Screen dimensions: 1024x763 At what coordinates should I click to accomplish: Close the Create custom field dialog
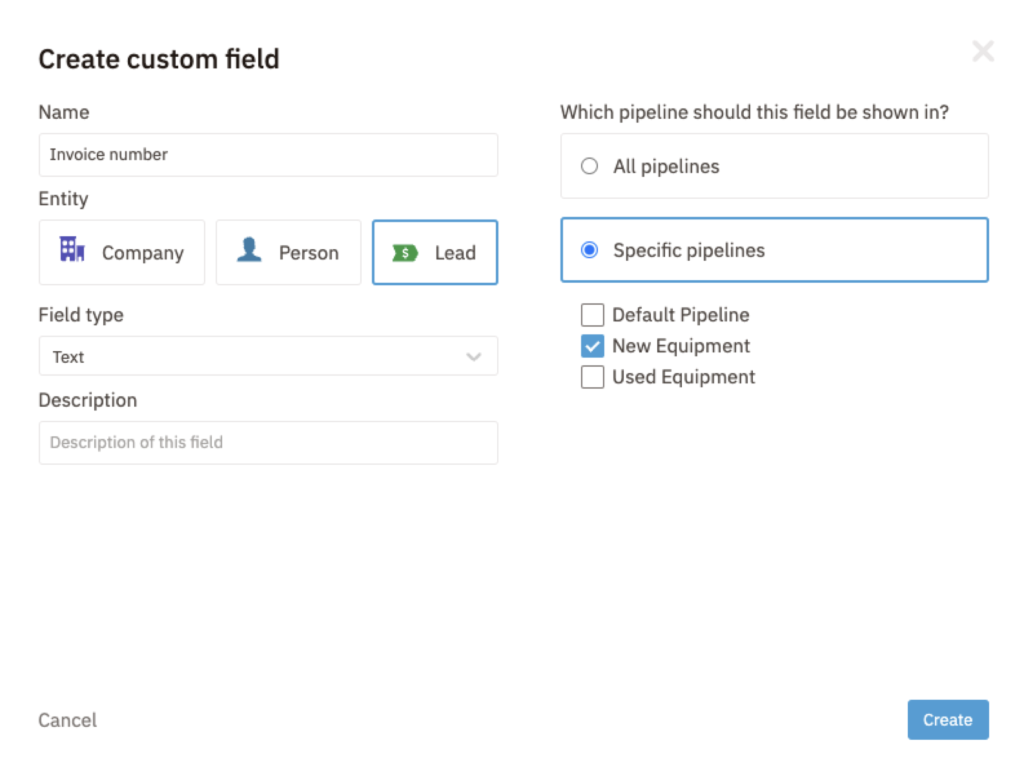pyautogui.click(x=983, y=51)
